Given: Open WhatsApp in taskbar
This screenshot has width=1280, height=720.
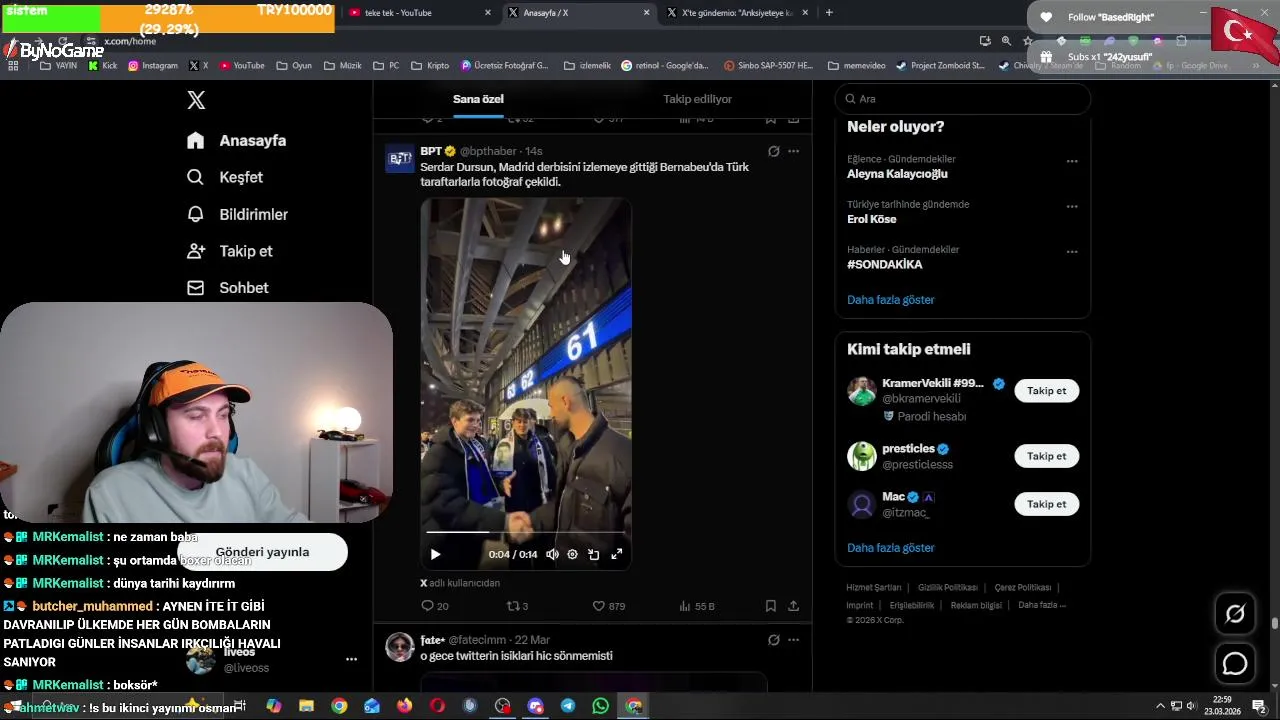Looking at the screenshot, I should point(600,706).
